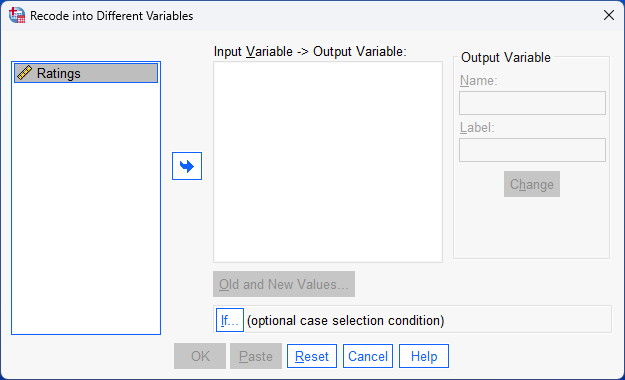Click the Paste button
The image size is (625, 380).
[256, 356]
